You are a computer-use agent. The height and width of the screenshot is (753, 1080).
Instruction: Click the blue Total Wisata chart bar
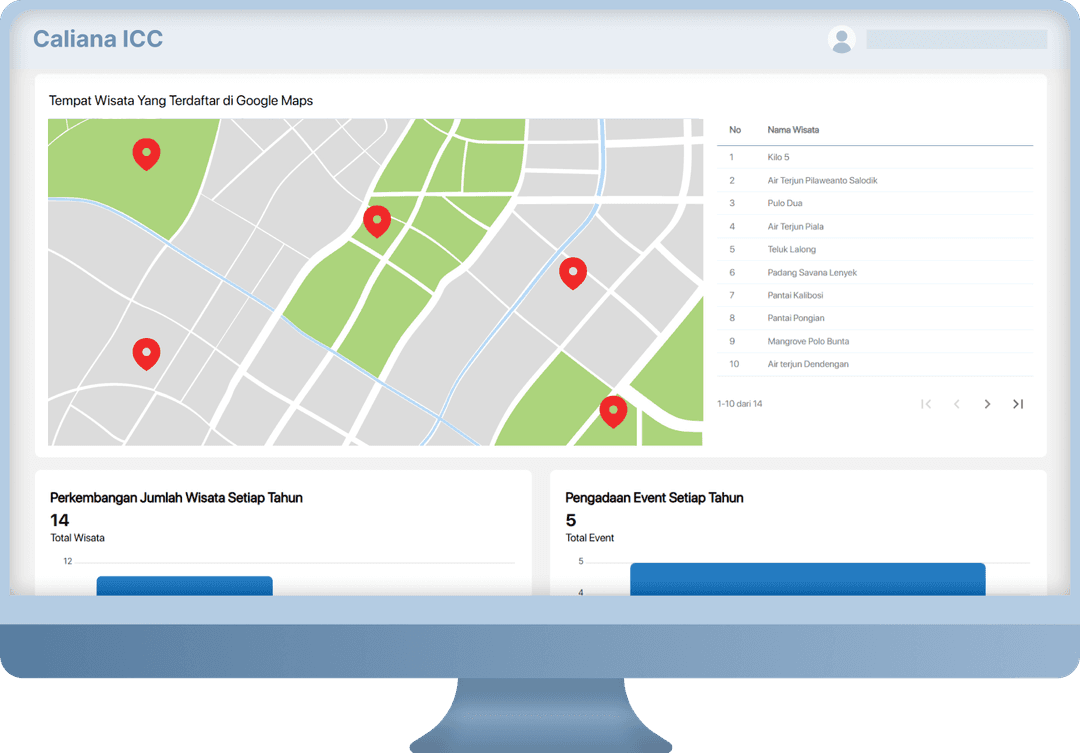point(185,586)
